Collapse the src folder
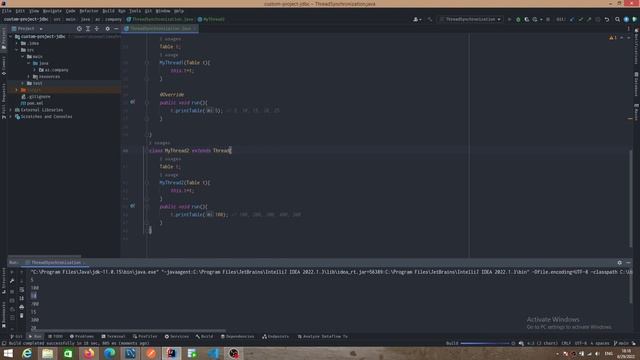This screenshot has height=360, width=640. click(17, 50)
